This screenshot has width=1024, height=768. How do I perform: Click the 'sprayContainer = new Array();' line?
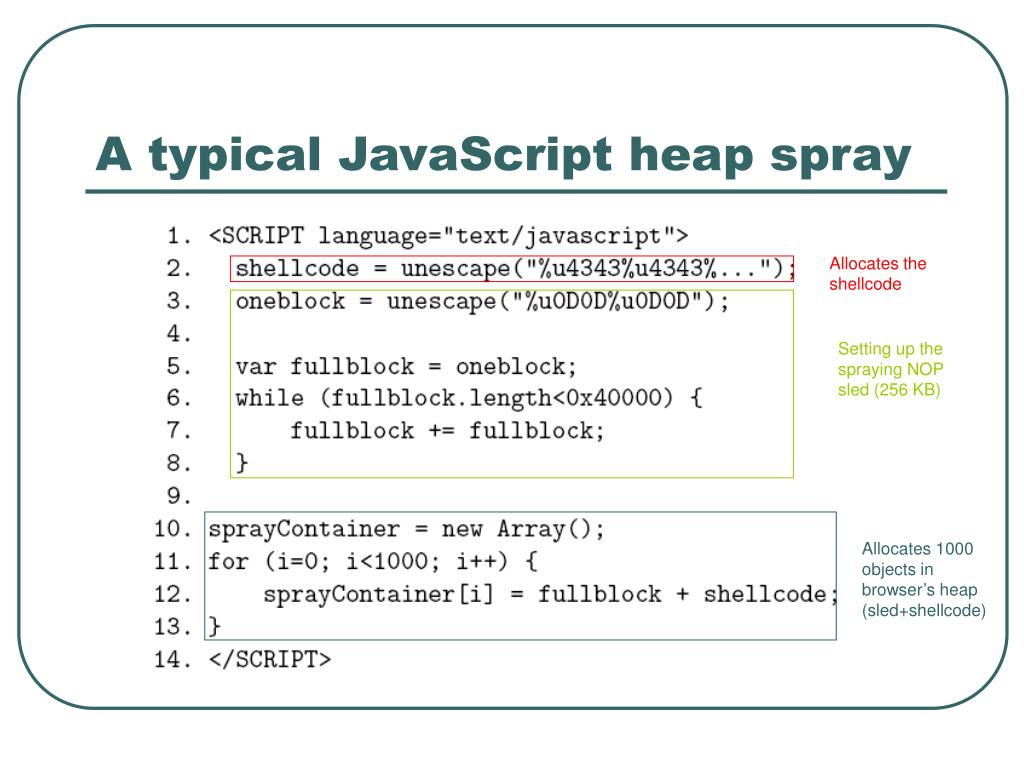[406, 529]
